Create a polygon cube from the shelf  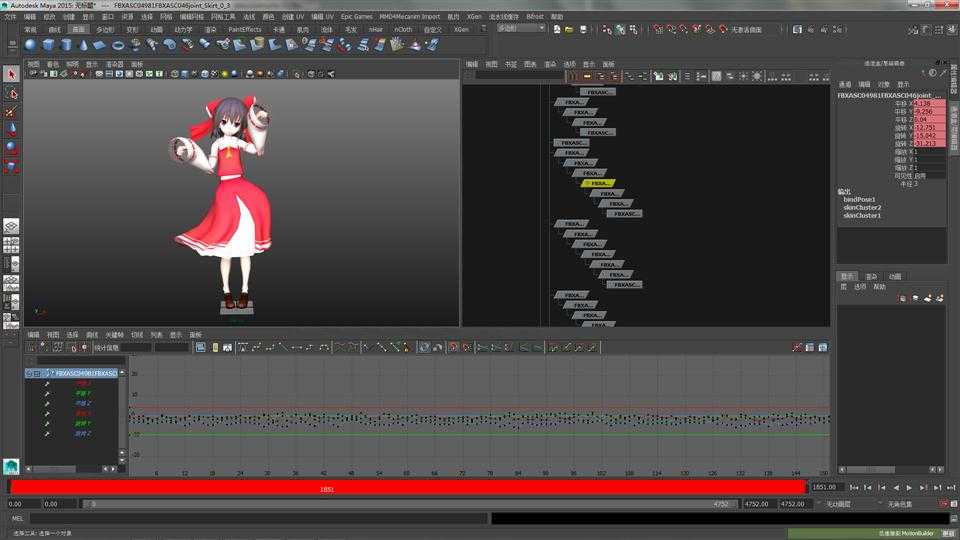click(48, 45)
